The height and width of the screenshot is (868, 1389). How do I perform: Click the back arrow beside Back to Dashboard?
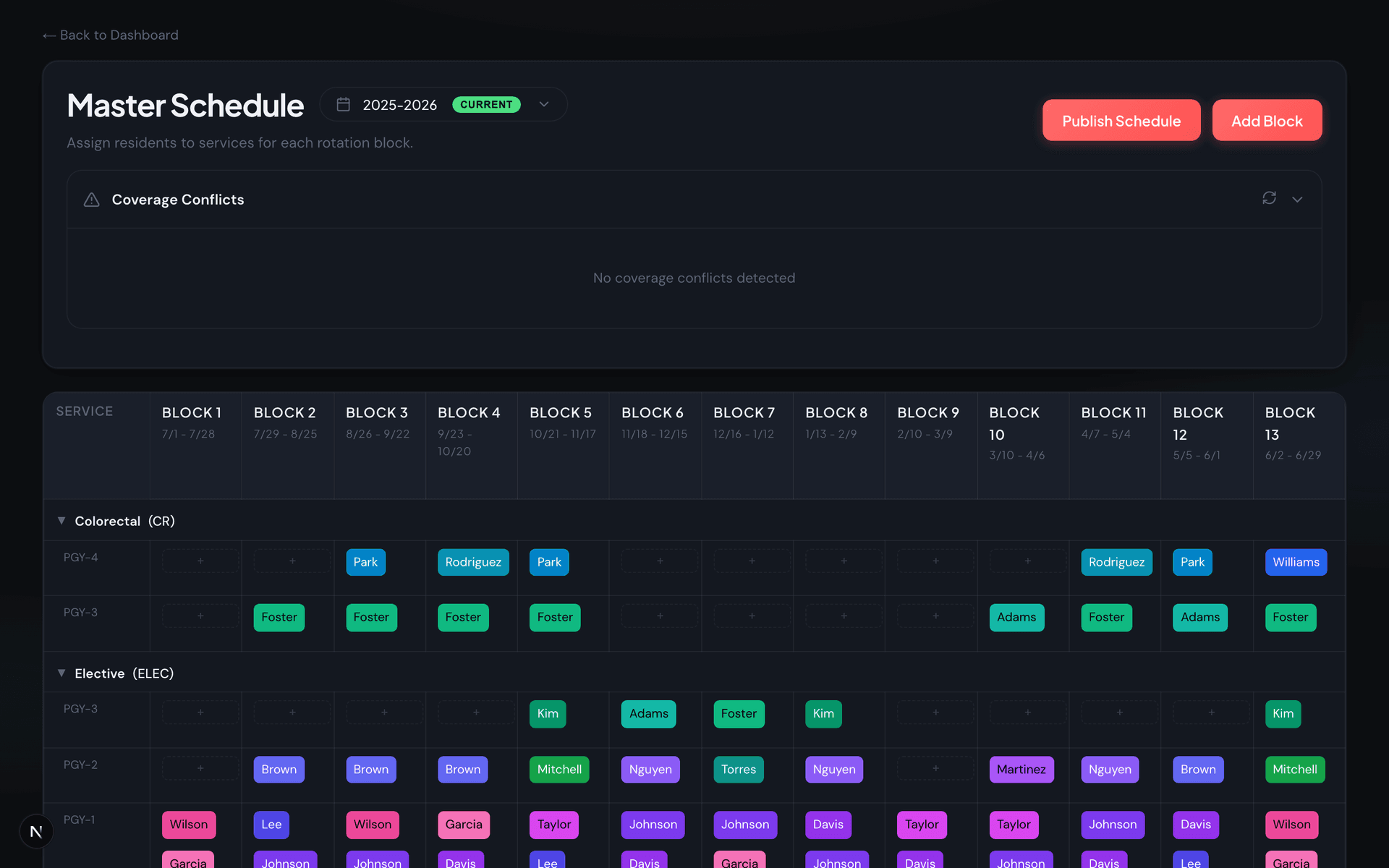tap(49, 35)
